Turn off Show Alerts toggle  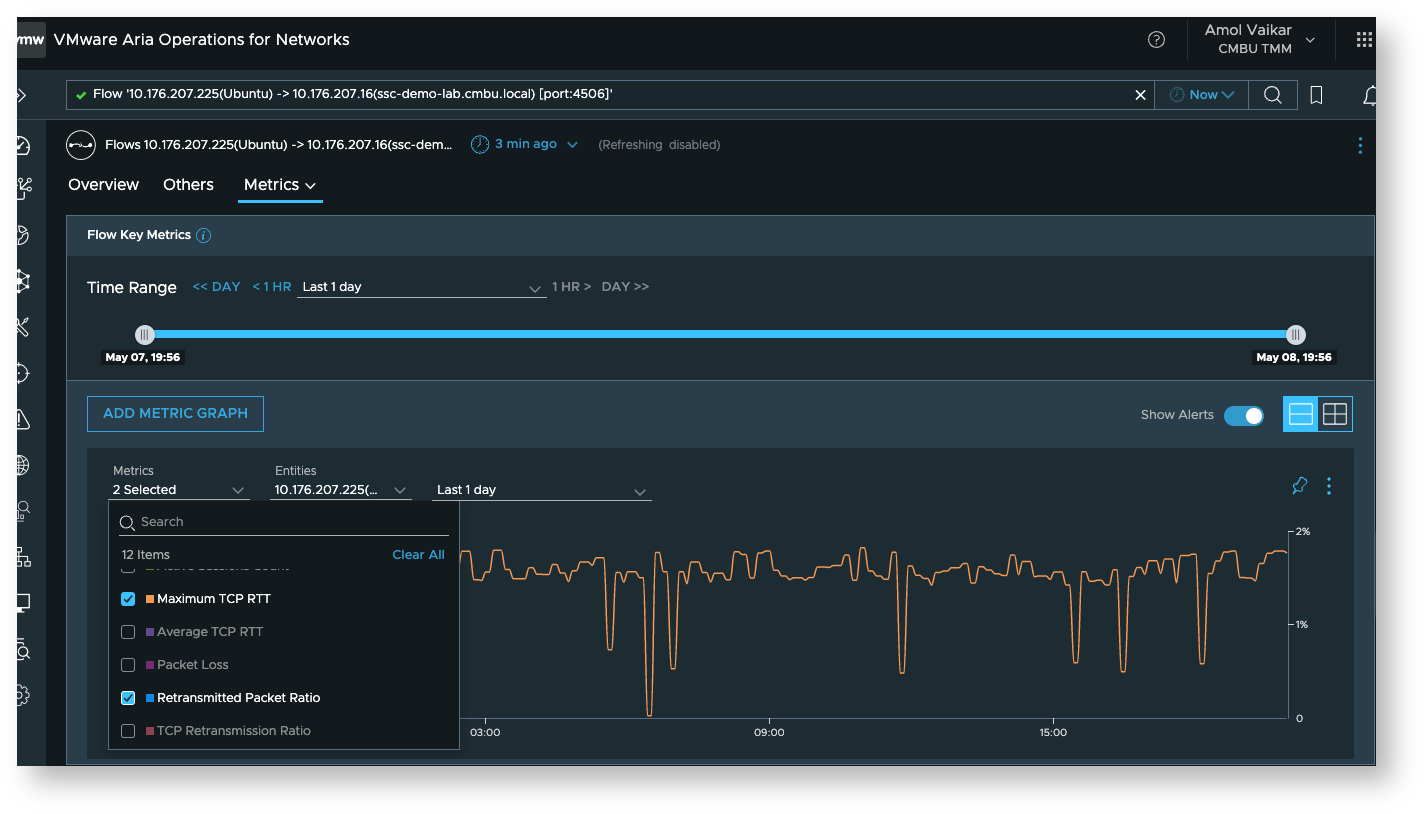pyautogui.click(x=1244, y=415)
